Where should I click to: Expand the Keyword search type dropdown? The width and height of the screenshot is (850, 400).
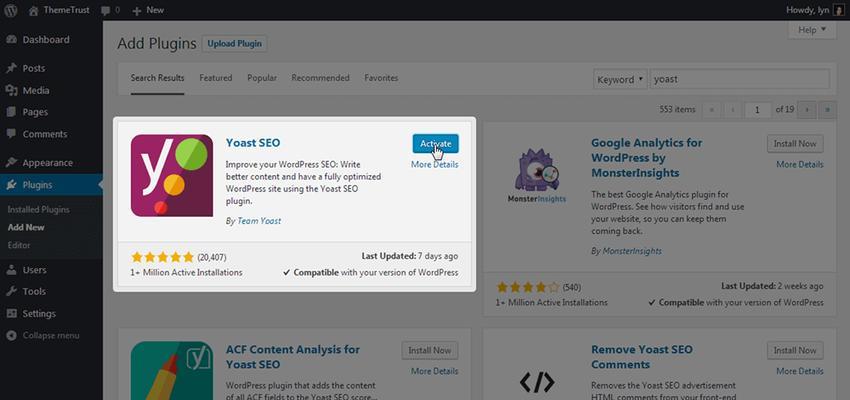[x=620, y=79]
